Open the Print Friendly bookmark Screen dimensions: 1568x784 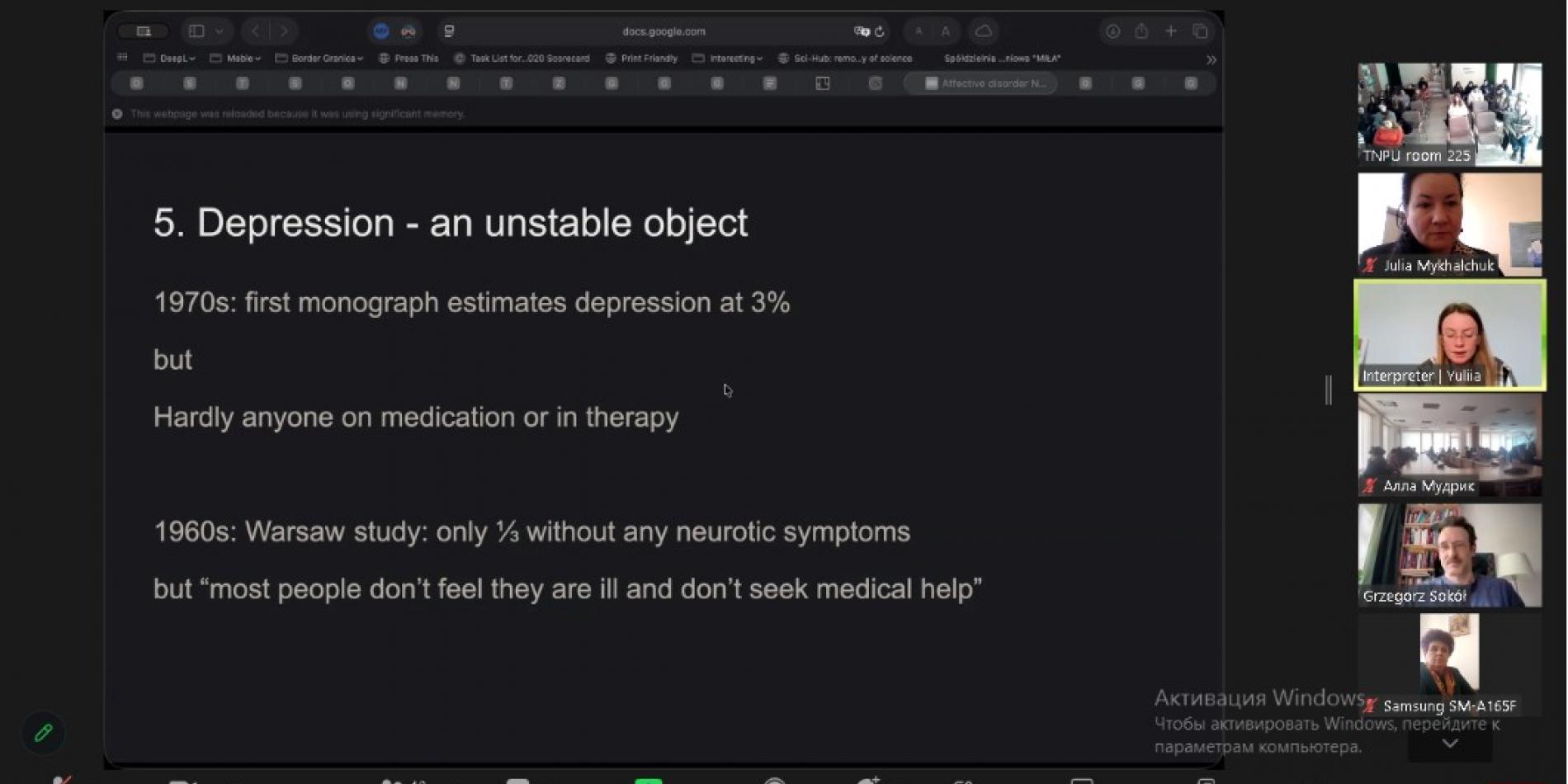[x=642, y=59]
